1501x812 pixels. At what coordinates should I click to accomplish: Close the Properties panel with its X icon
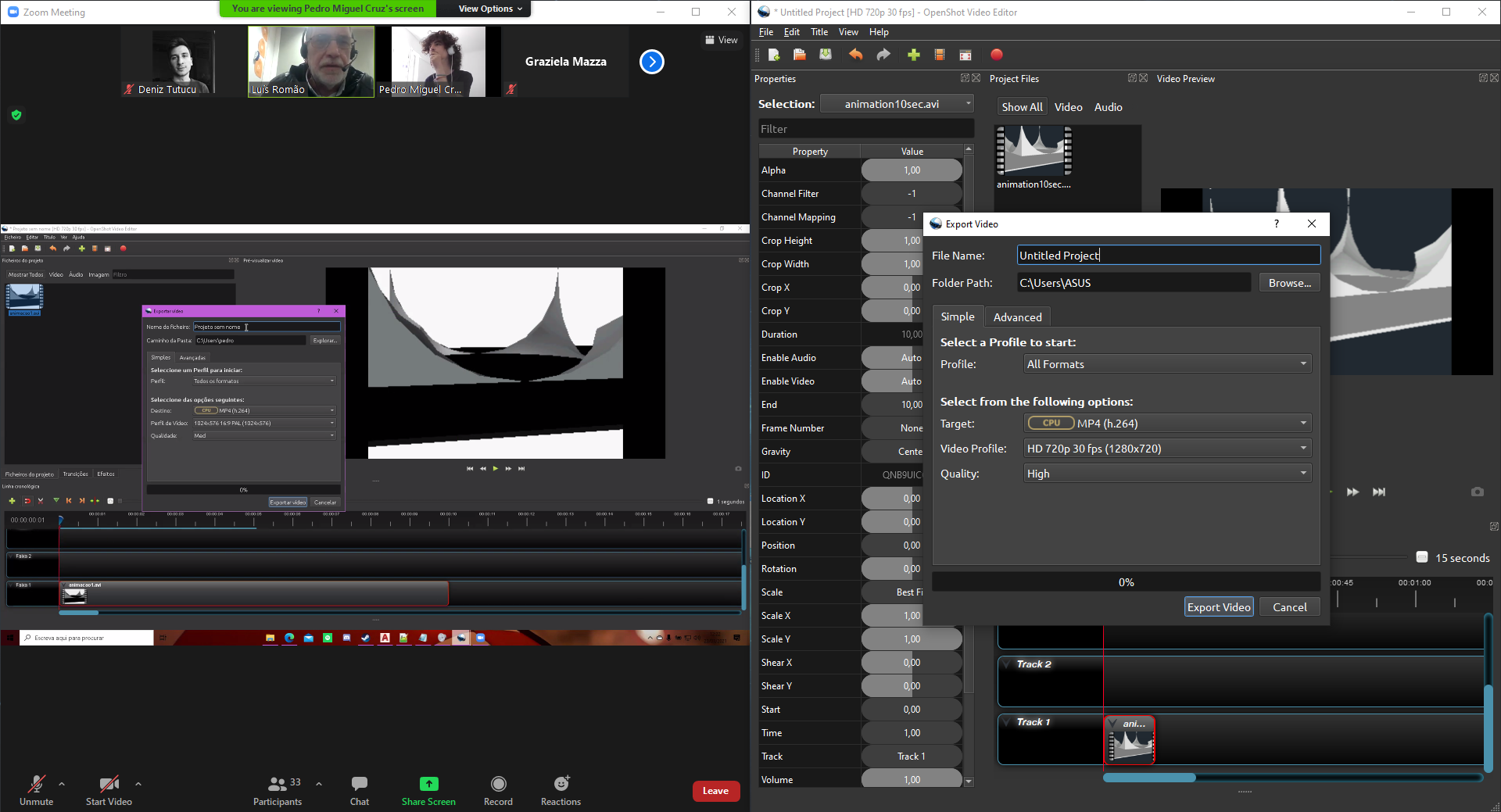coord(976,78)
